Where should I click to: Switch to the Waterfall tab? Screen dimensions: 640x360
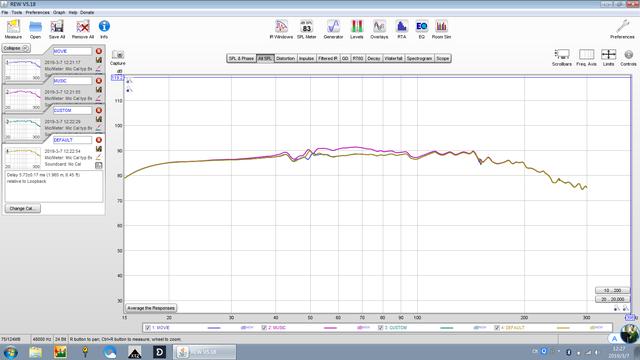point(393,58)
